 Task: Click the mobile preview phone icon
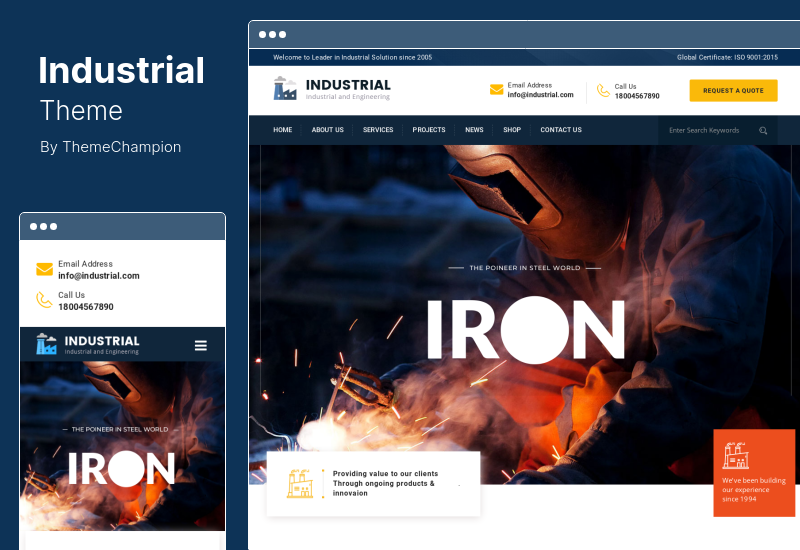point(44,300)
